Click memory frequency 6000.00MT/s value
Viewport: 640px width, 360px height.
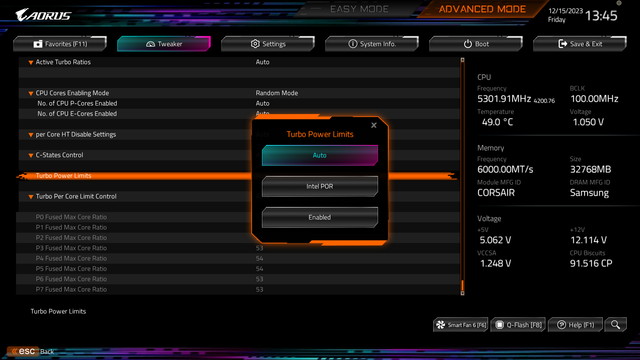tap(505, 169)
